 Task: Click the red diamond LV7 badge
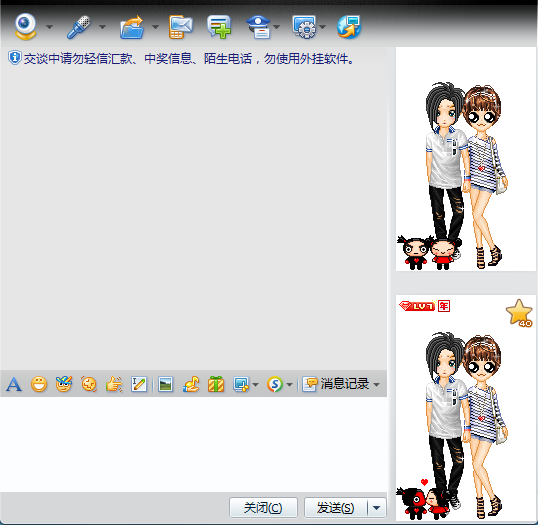417,306
